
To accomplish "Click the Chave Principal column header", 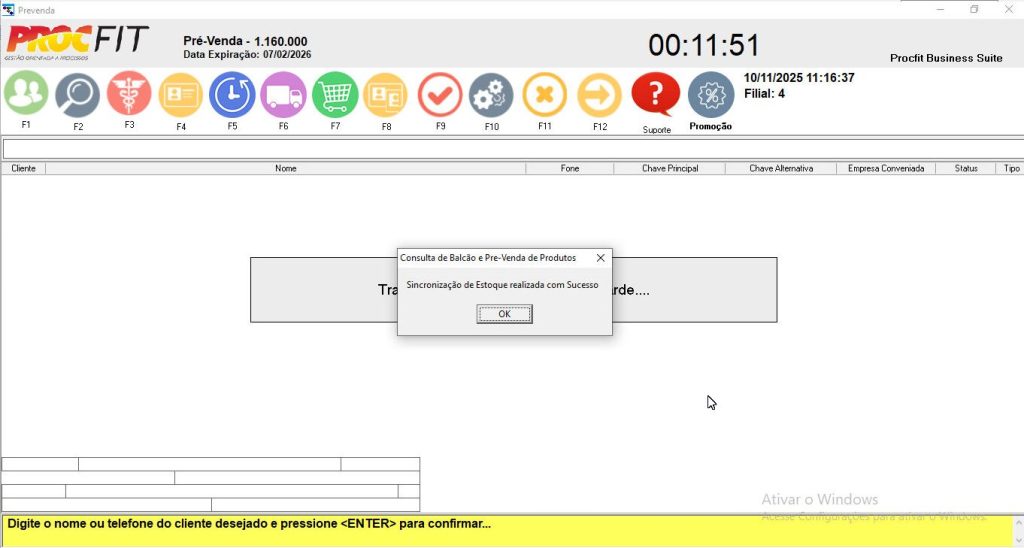I will (x=669, y=169).
